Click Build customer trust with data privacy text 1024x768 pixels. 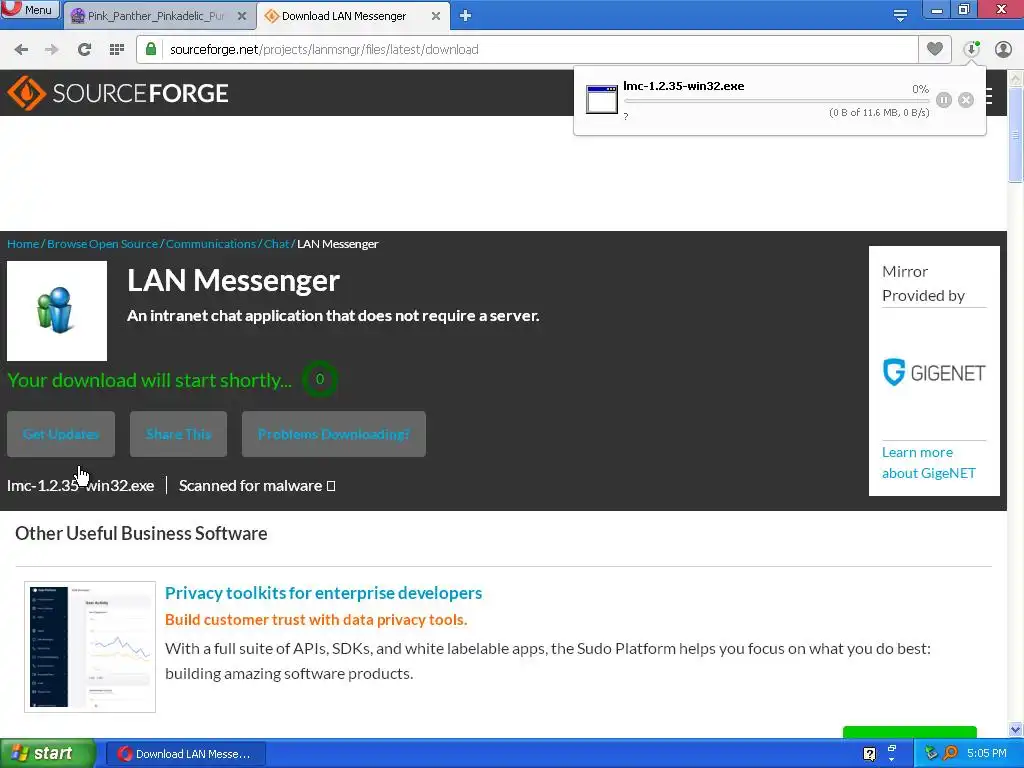pyautogui.click(x=316, y=620)
